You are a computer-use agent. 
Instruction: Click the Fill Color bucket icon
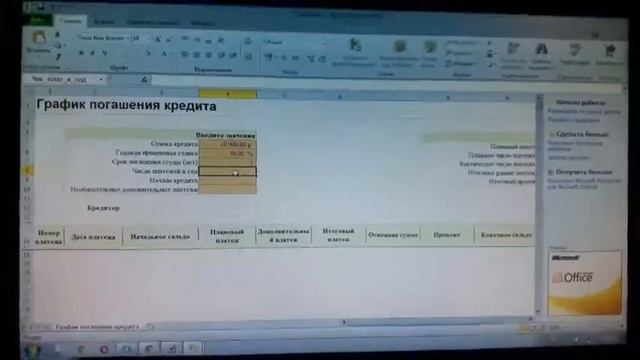pos(149,54)
